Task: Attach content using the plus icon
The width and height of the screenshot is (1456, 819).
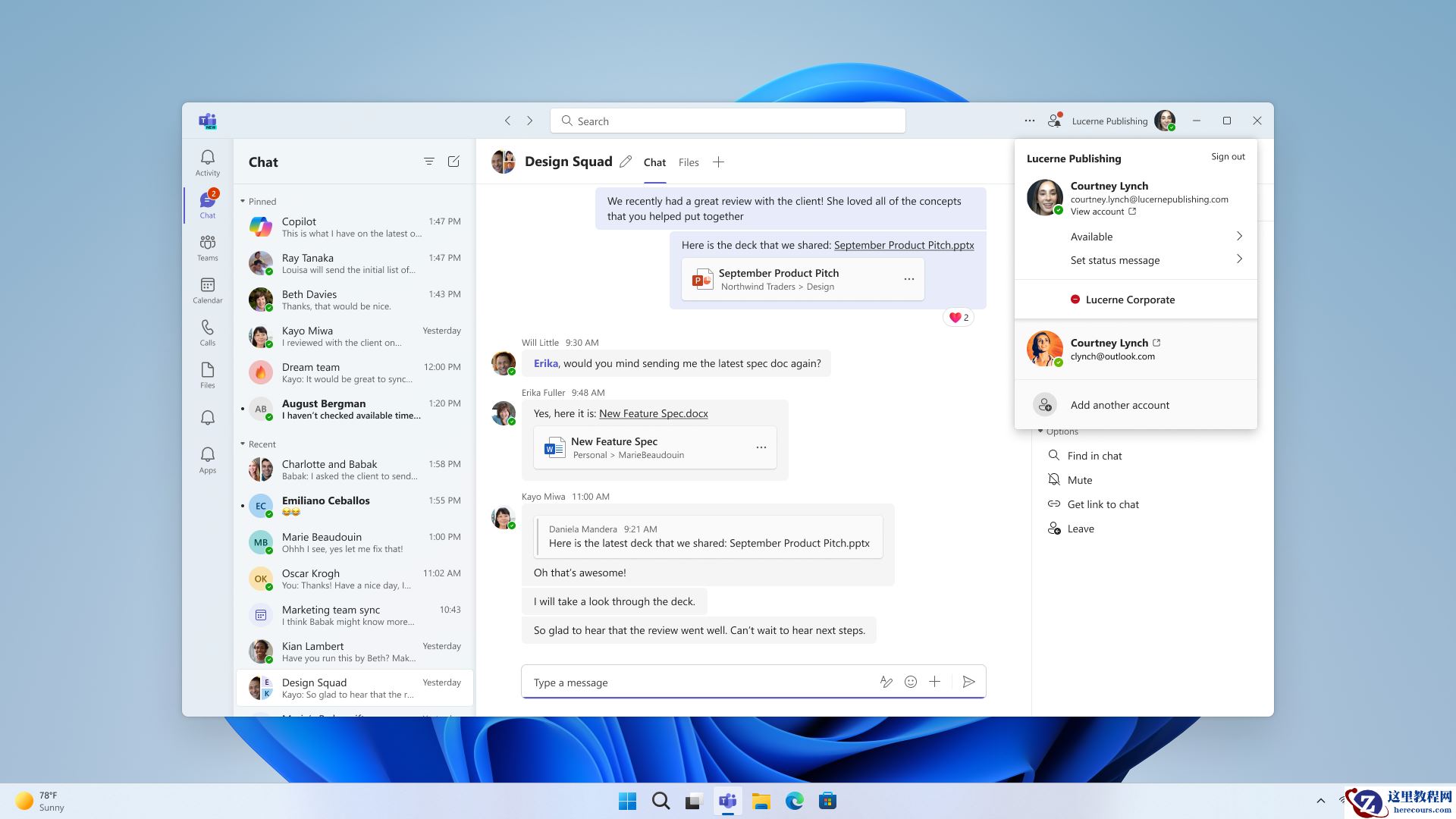Action: coord(934,682)
